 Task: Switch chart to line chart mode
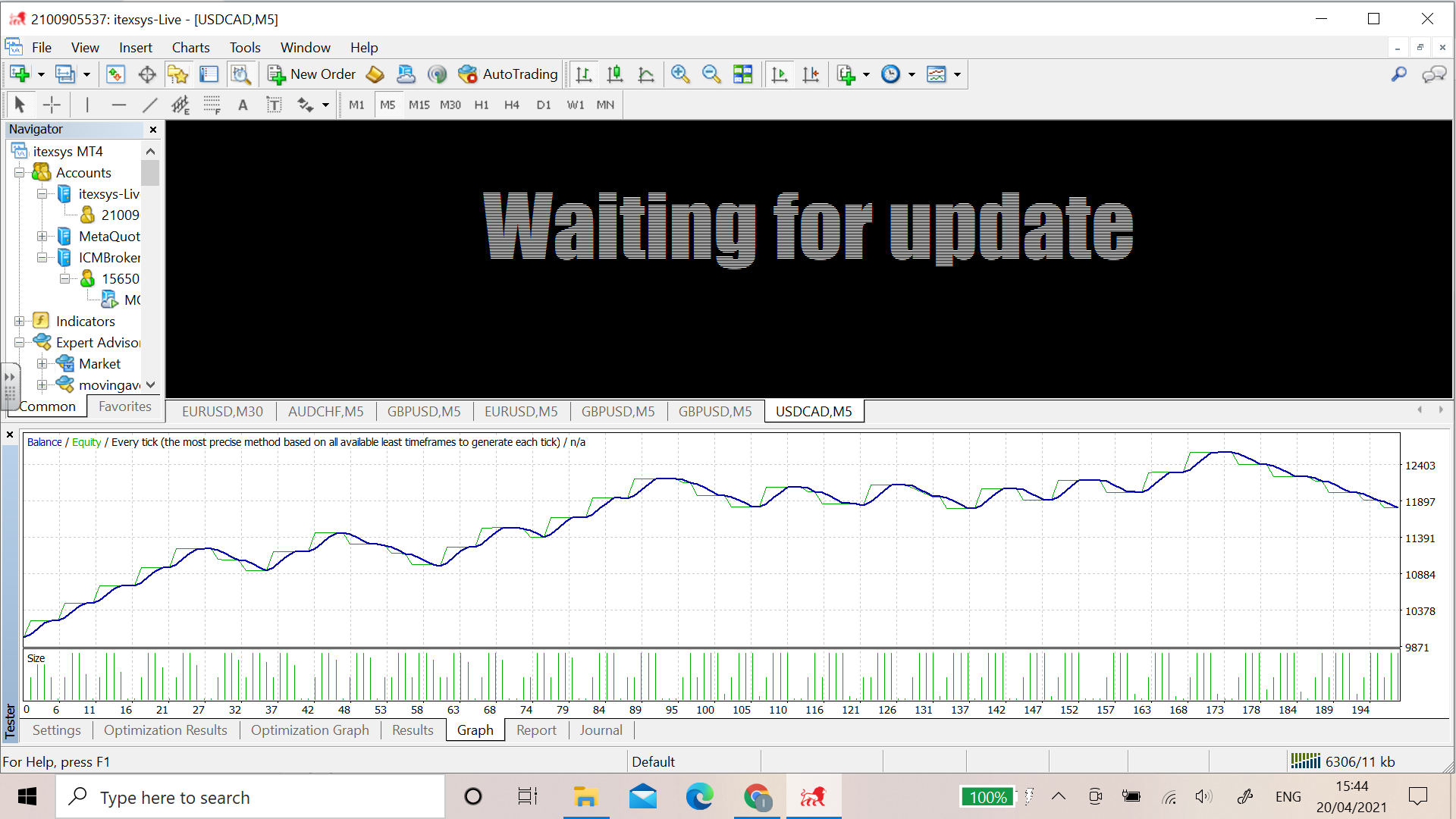pos(646,74)
